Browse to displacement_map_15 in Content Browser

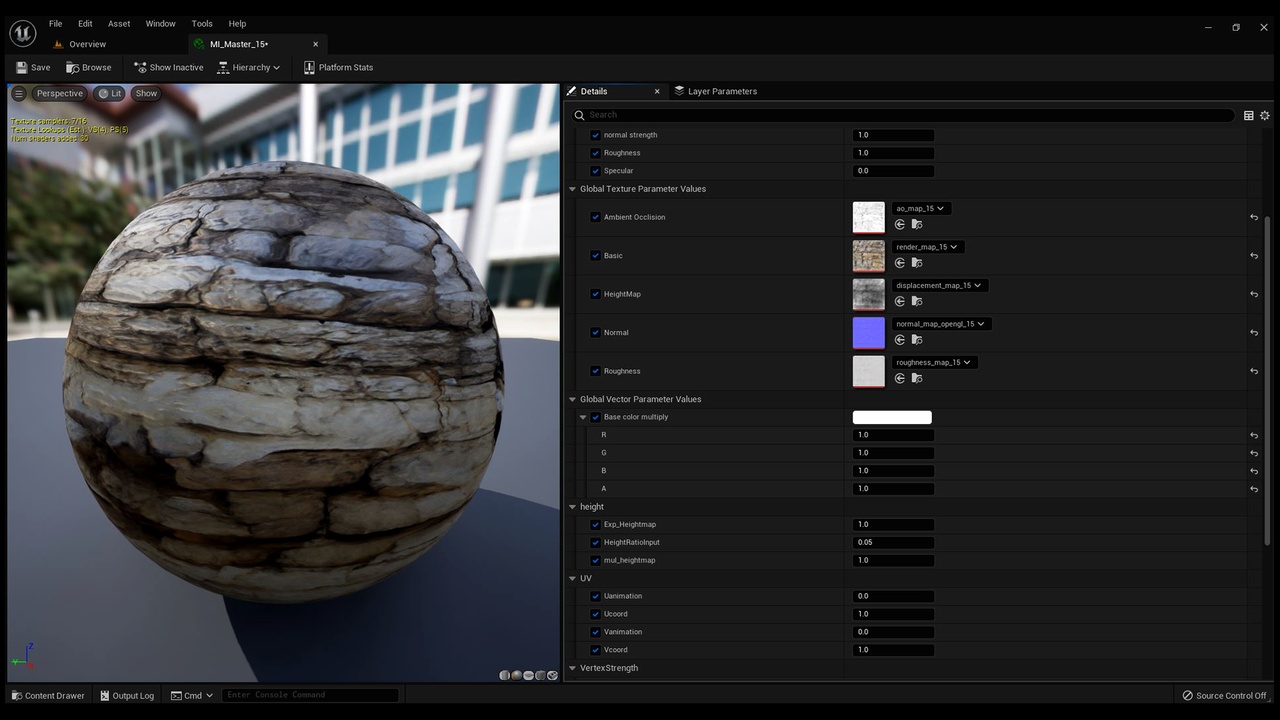pyautogui.click(x=916, y=301)
